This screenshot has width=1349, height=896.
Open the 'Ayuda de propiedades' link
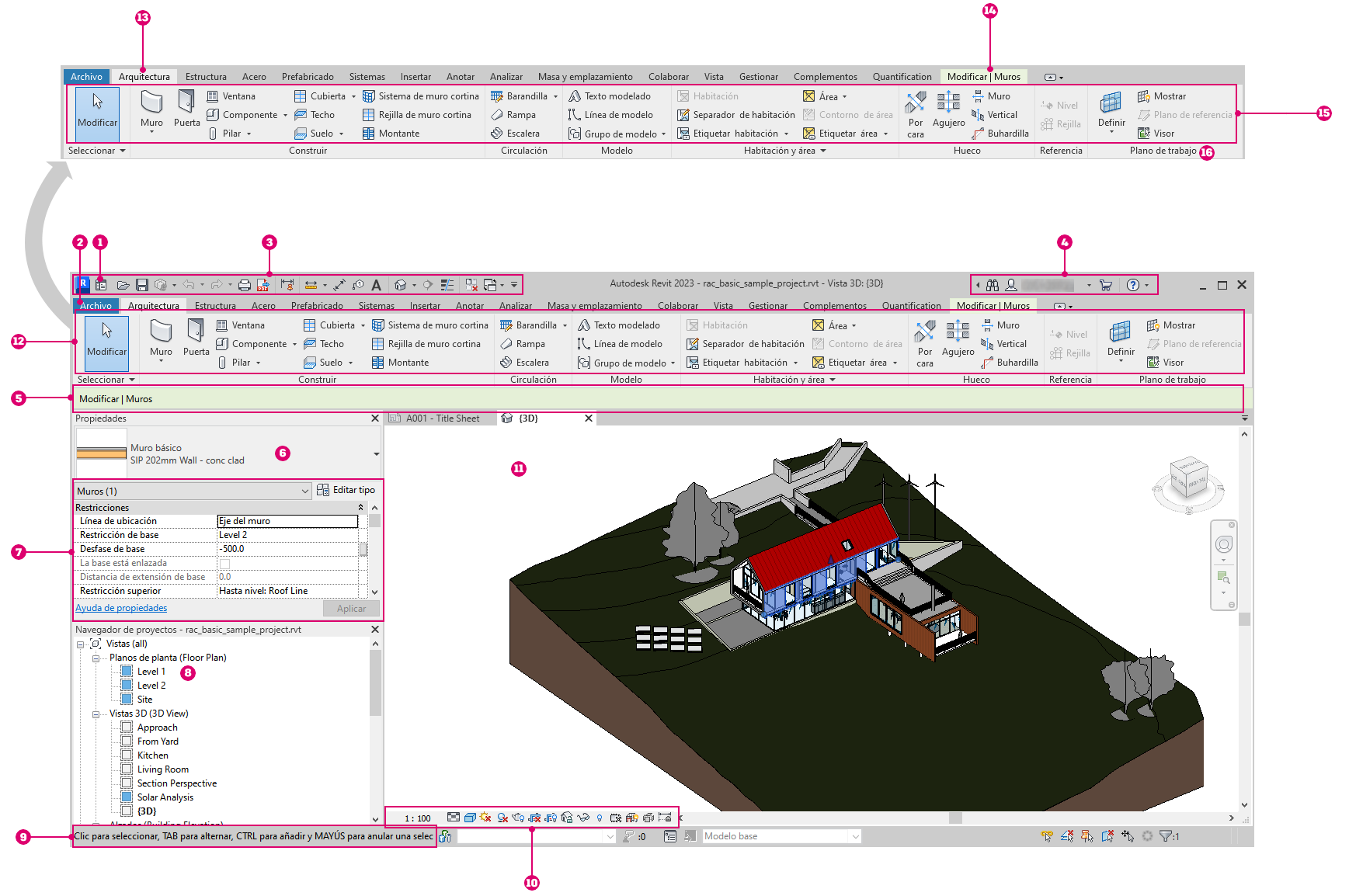121,608
